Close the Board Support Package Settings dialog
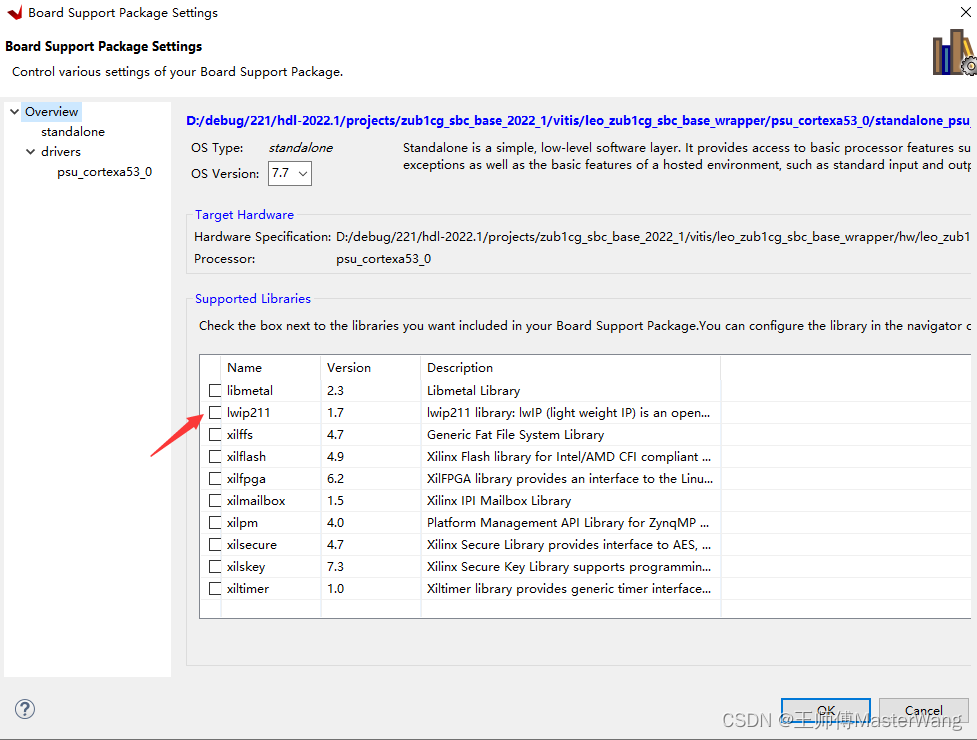The width and height of the screenshot is (977, 740). pyautogui.click(x=965, y=12)
